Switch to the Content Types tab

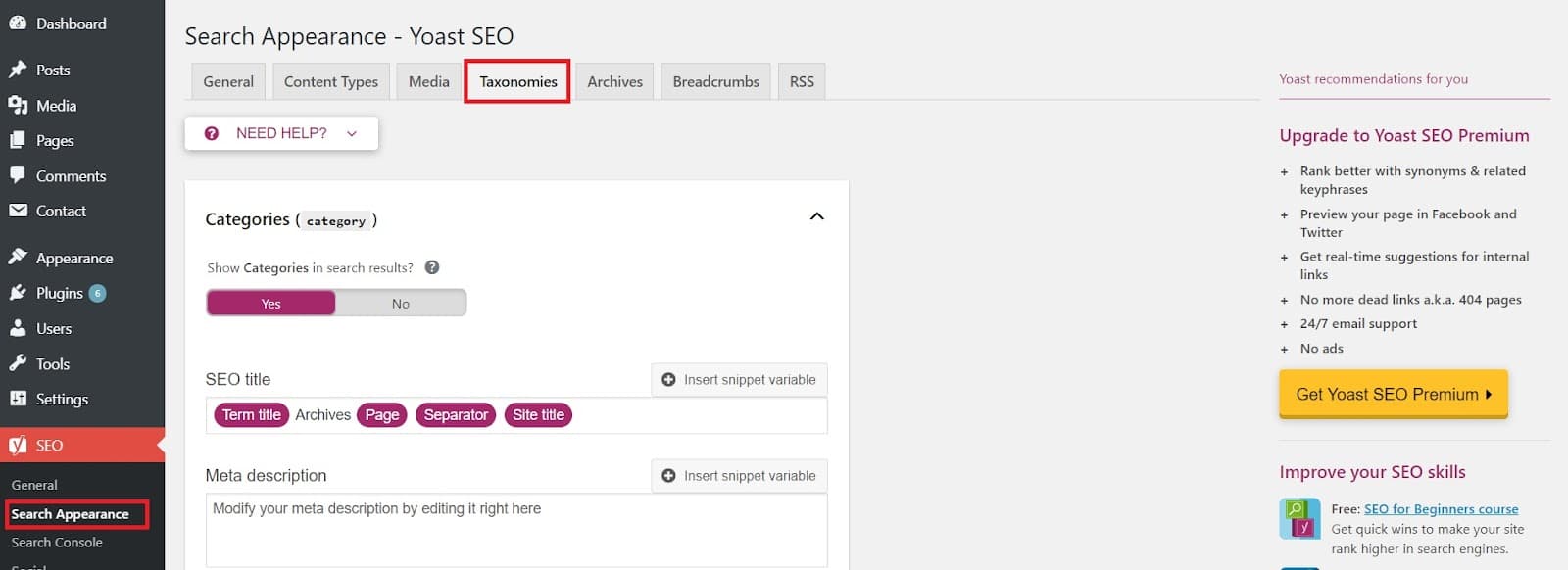[331, 82]
